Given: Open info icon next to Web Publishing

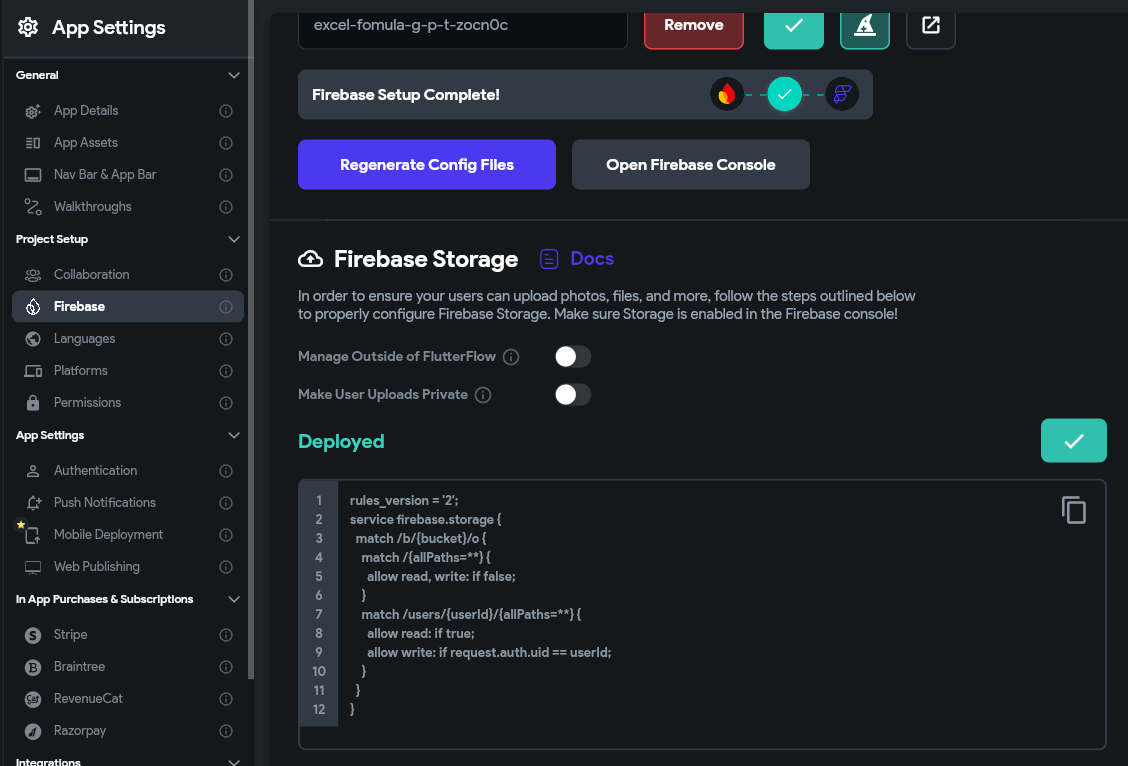Looking at the screenshot, I should [x=226, y=567].
